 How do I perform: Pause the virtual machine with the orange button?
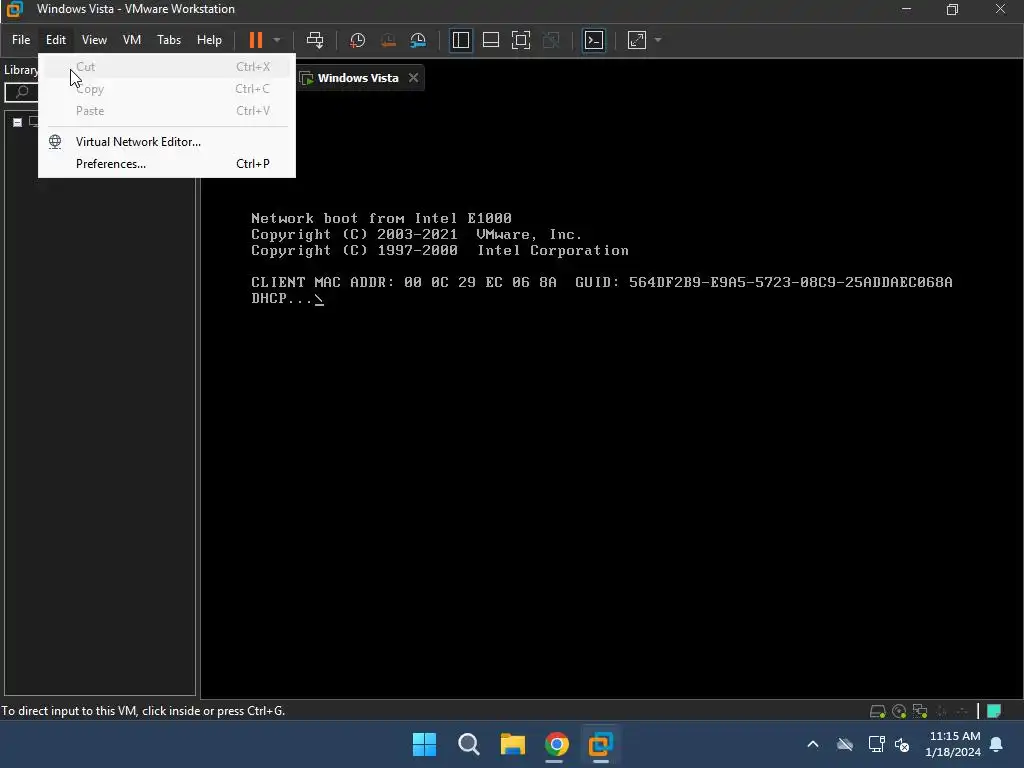coord(255,40)
